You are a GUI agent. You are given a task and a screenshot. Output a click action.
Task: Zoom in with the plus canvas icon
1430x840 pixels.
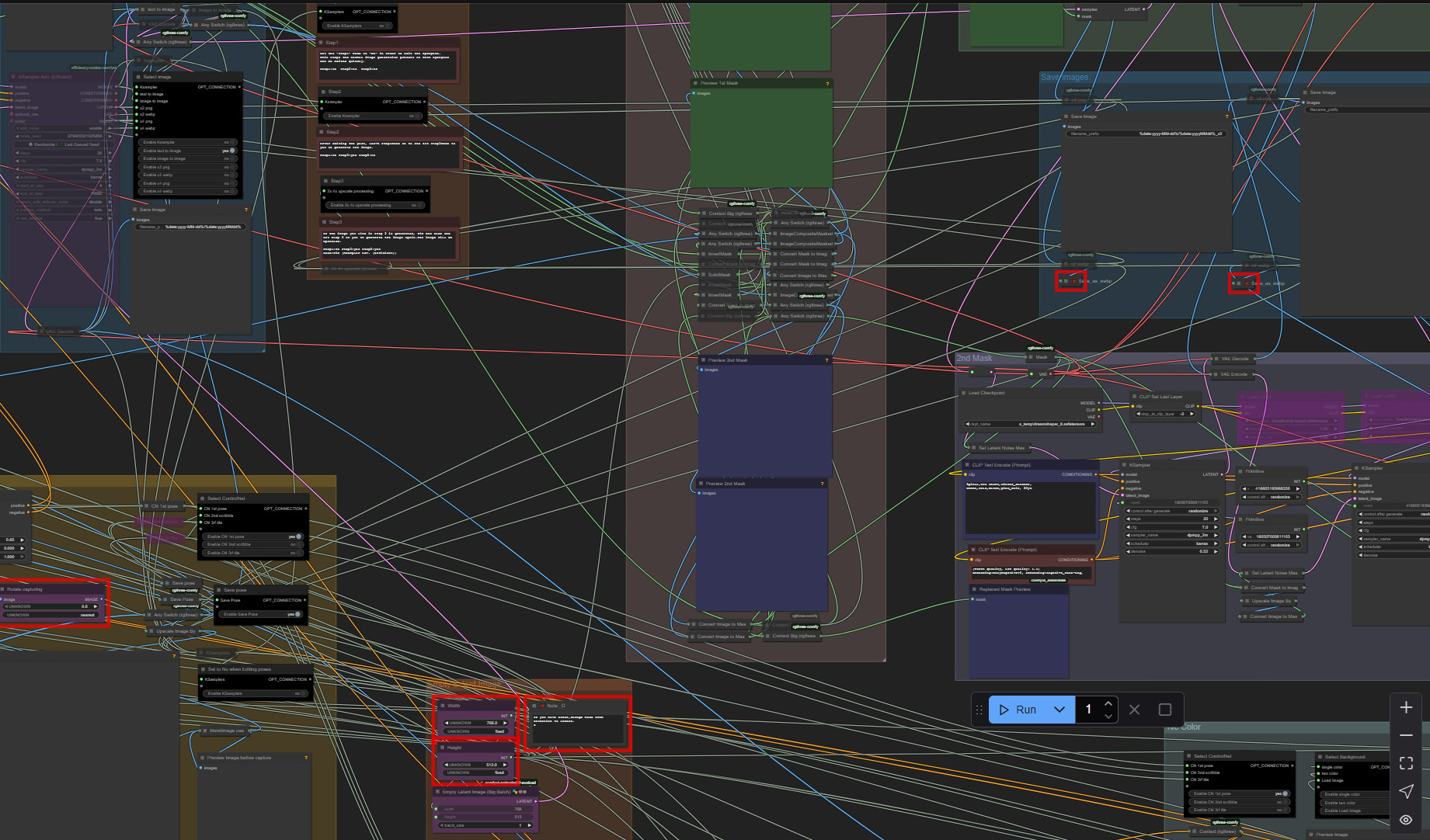1406,707
